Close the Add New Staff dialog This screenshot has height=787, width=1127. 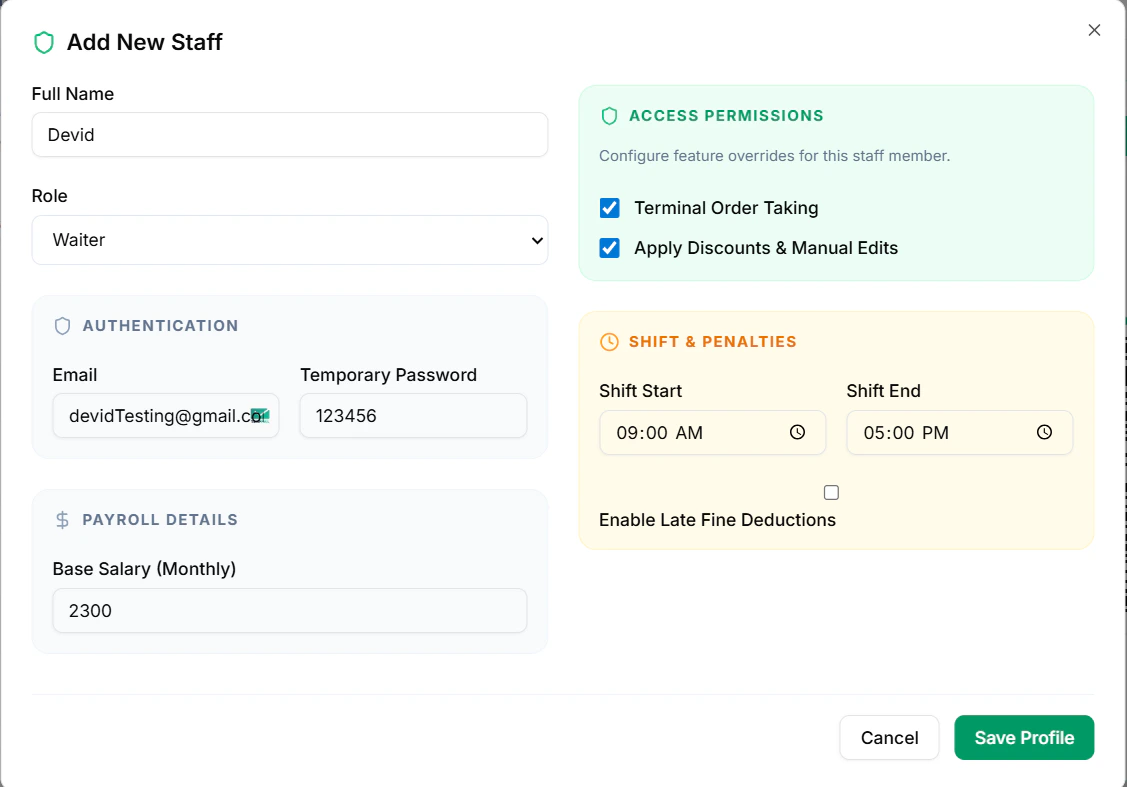[1094, 30]
